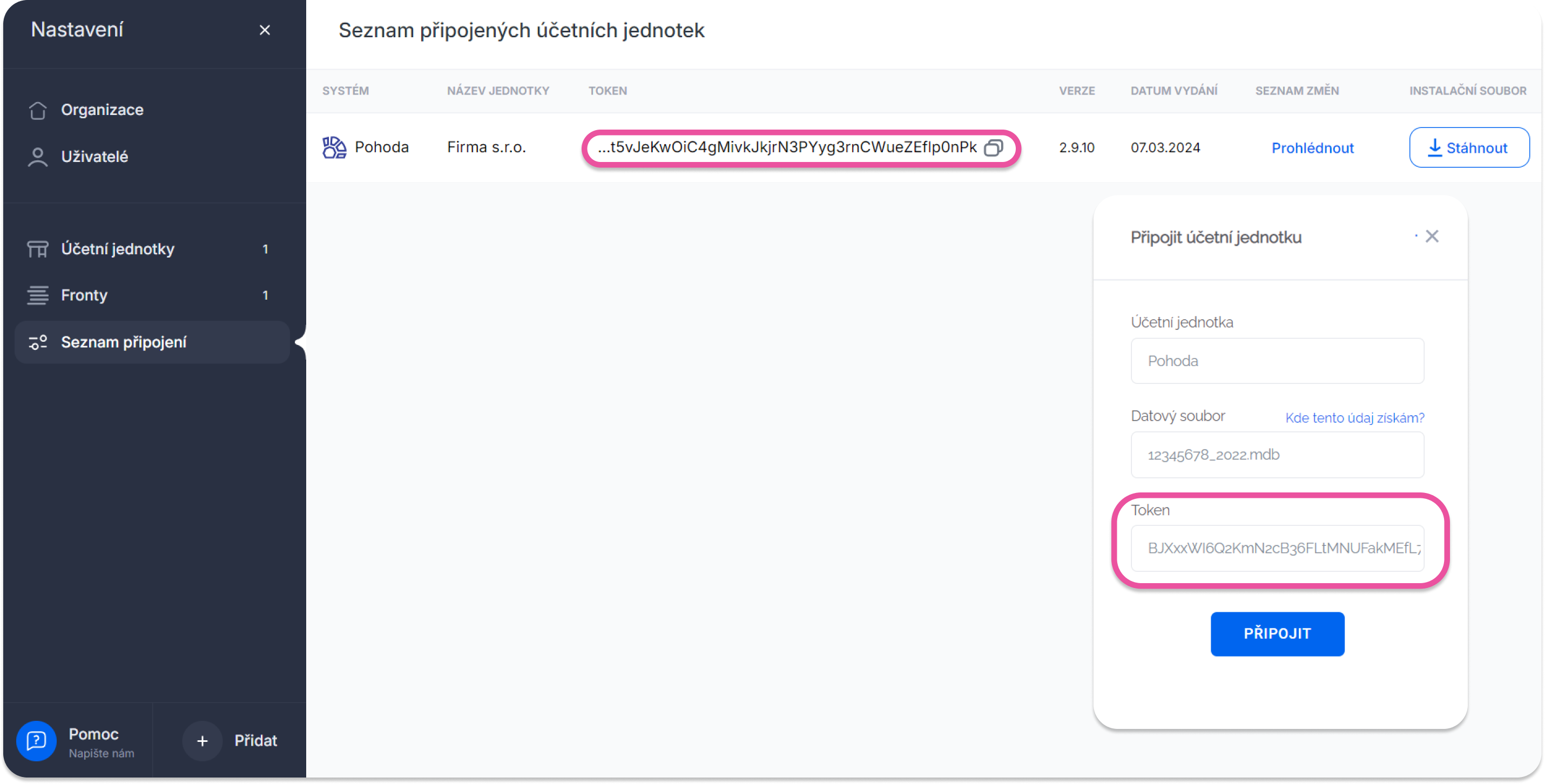Click the INSTALAČNÍ SOUBOR column header

click(1468, 91)
